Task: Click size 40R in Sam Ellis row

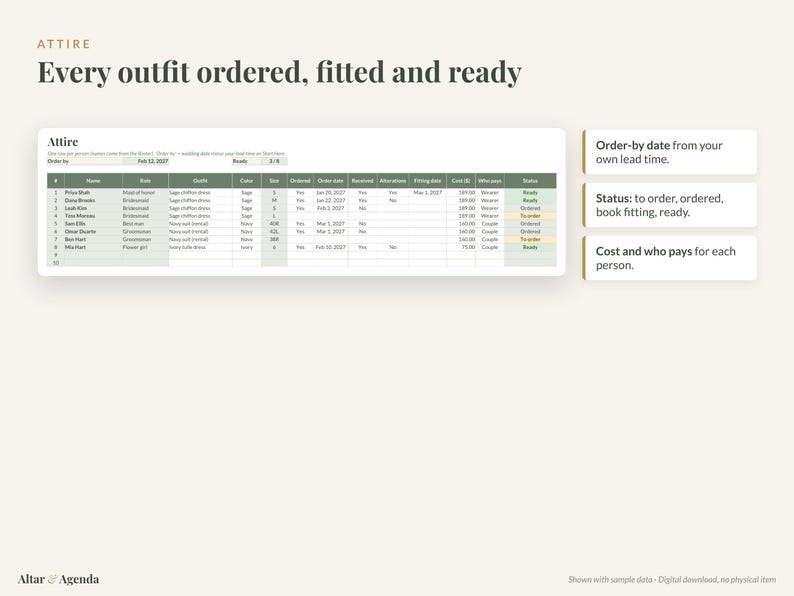Action: click(x=274, y=224)
